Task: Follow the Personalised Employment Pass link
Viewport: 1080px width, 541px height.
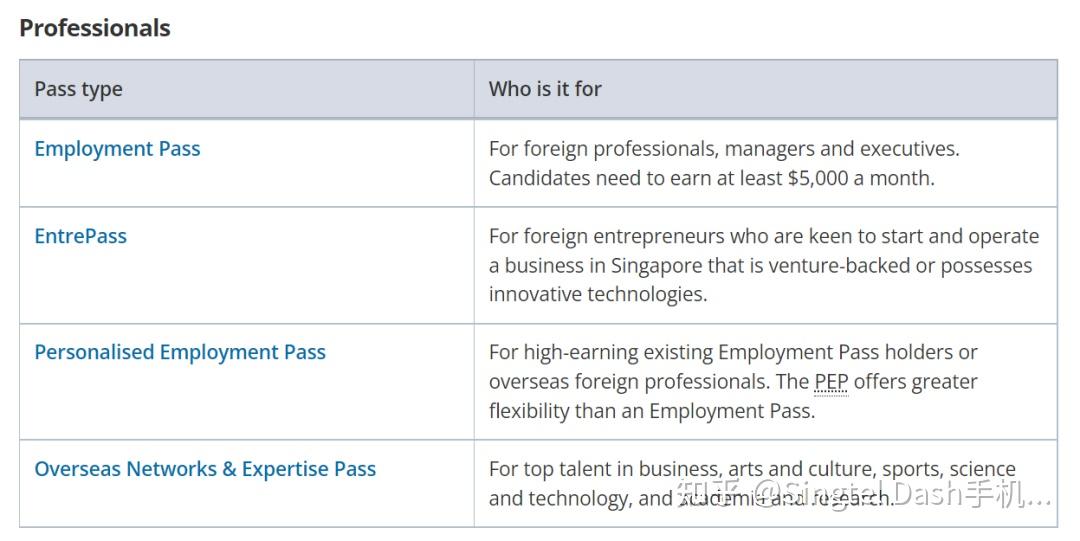Action: pyautogui.click(x=180, y=353)
